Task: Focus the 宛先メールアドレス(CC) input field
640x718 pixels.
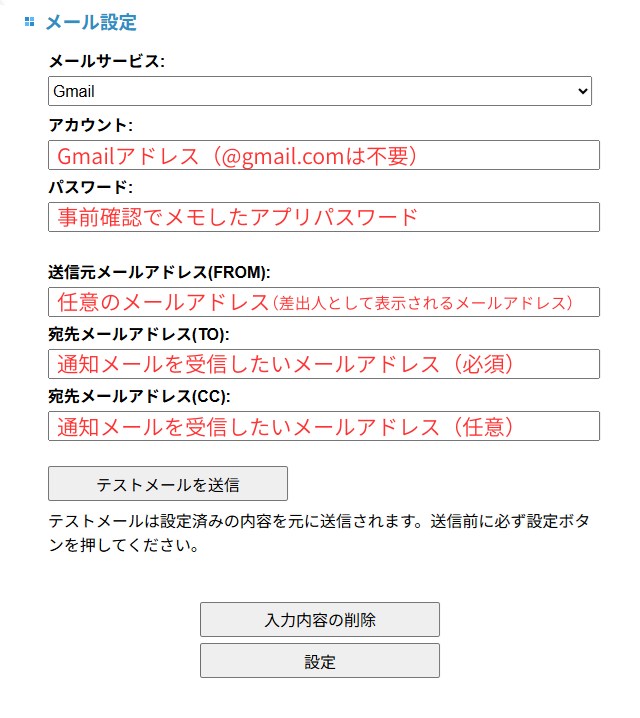Action: pos(323,426)
